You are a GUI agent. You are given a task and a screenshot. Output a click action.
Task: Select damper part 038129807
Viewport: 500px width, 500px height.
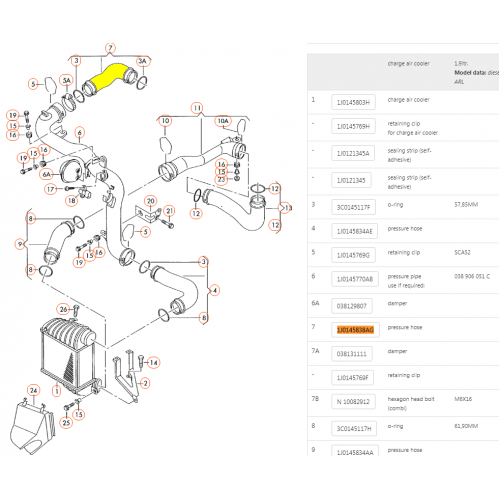pos(352,306)
